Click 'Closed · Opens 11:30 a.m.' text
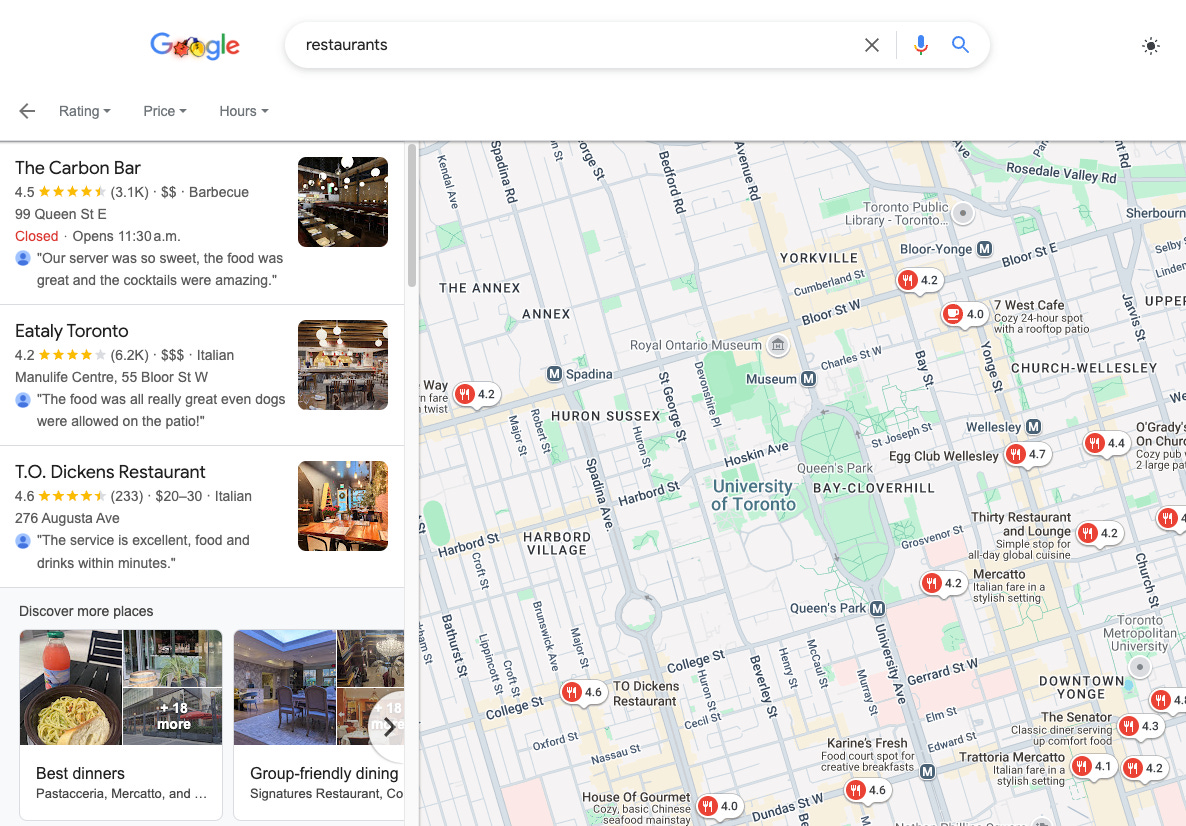Image resolution: width=1186 pixels, height=826 pixels. coord(98,236)
